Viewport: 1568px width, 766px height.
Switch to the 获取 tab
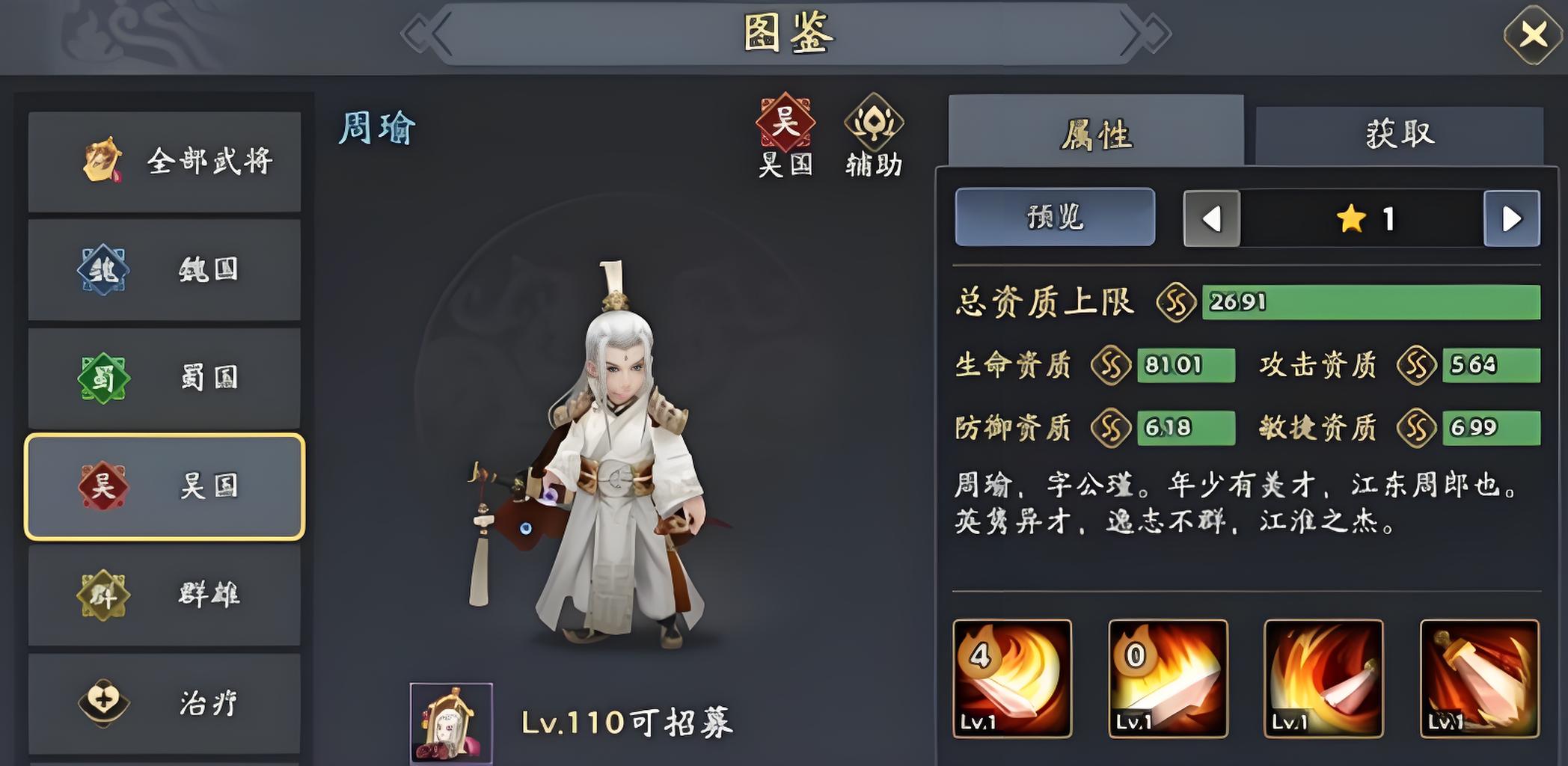coord(1399,135)
